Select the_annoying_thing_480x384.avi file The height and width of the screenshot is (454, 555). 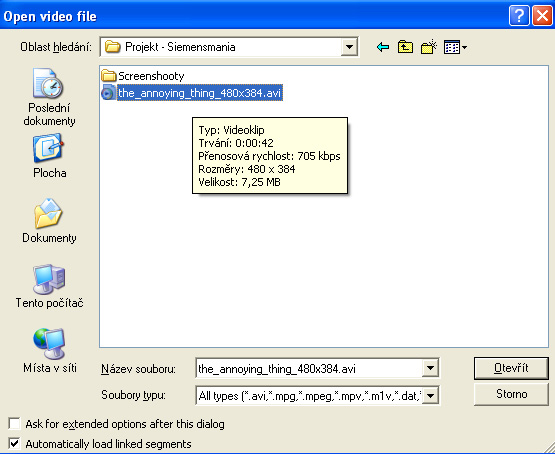tap(192, 93)
